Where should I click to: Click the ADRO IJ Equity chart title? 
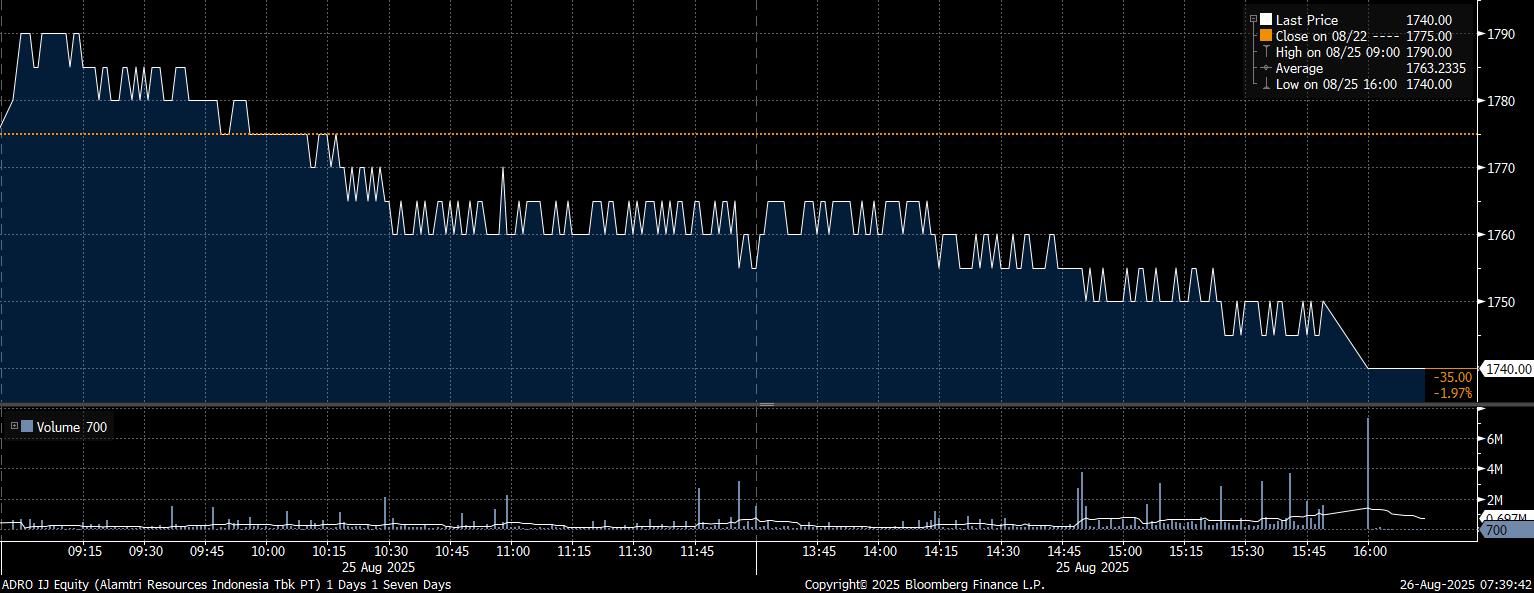pos(226,584)
